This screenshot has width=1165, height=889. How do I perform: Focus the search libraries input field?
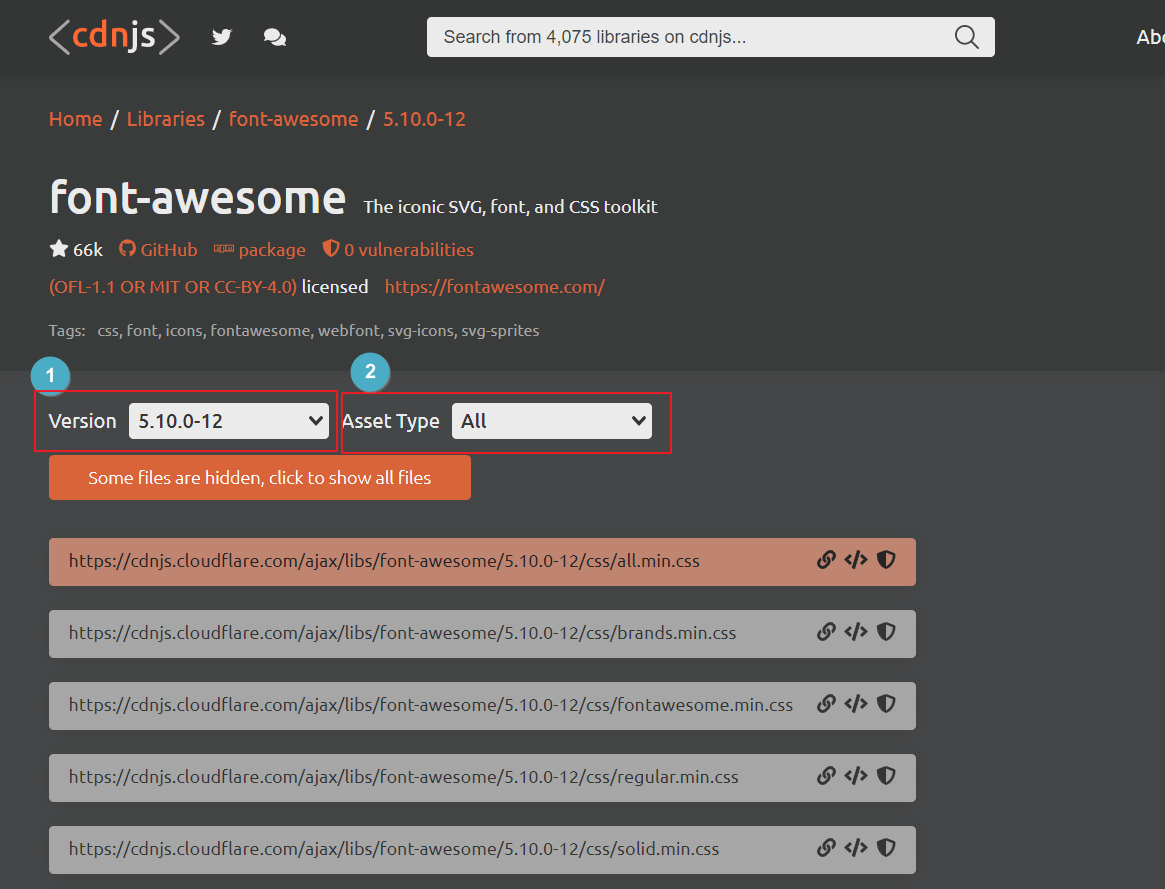click(x=710, y=37)
